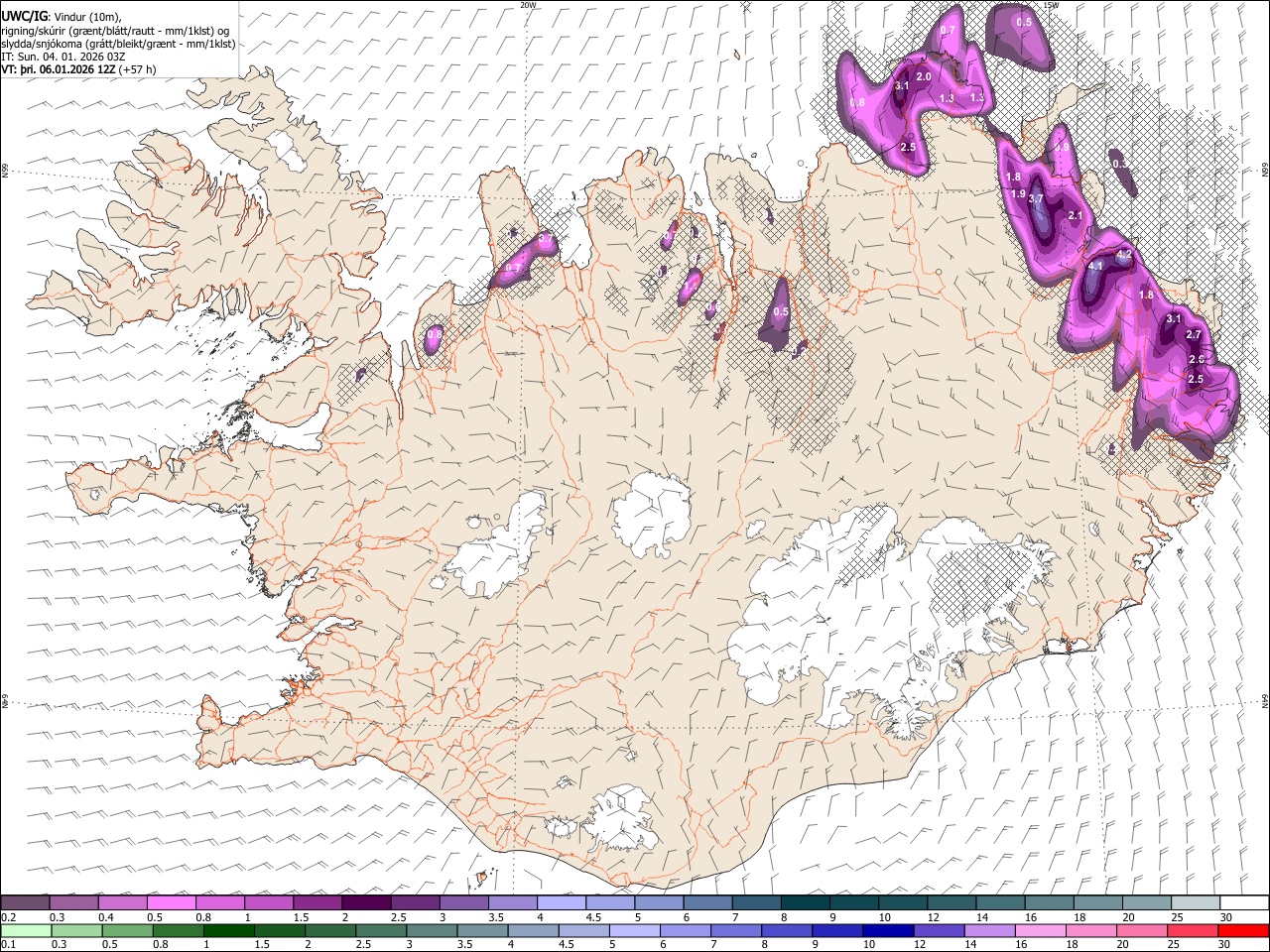Viewport: 1270px width, 952px height.
Task: Select the 'IT: Sun. 04. 01. 2026 03Z' line
Action: tap(63, 57)
